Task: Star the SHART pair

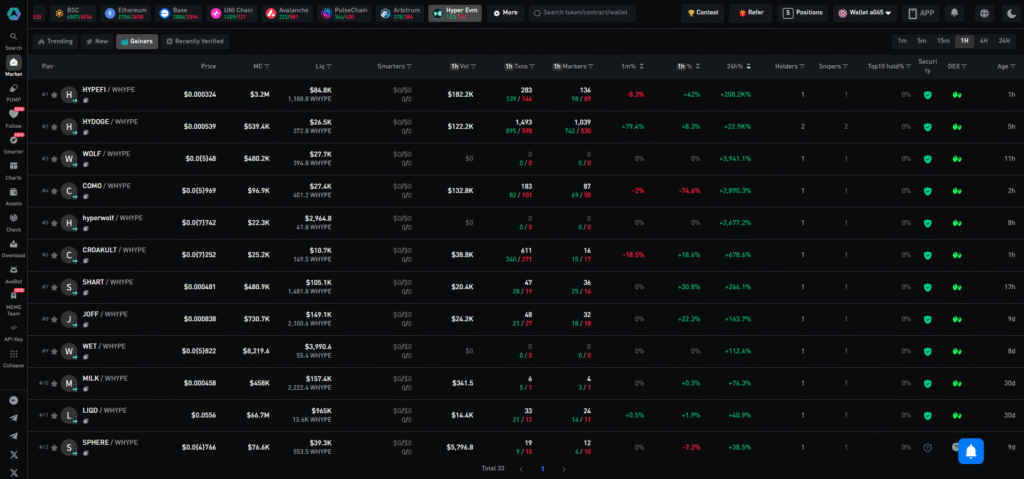Action: tap(54, 287)
